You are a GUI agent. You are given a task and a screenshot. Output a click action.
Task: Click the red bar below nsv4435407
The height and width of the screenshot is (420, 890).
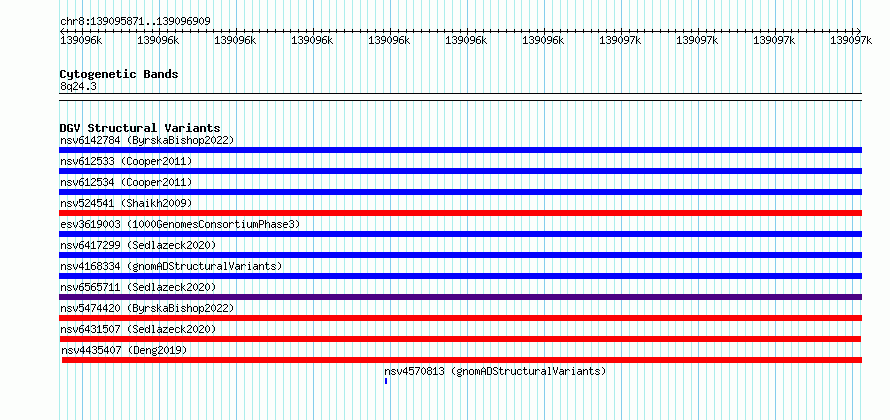click(x=461, y=360)
